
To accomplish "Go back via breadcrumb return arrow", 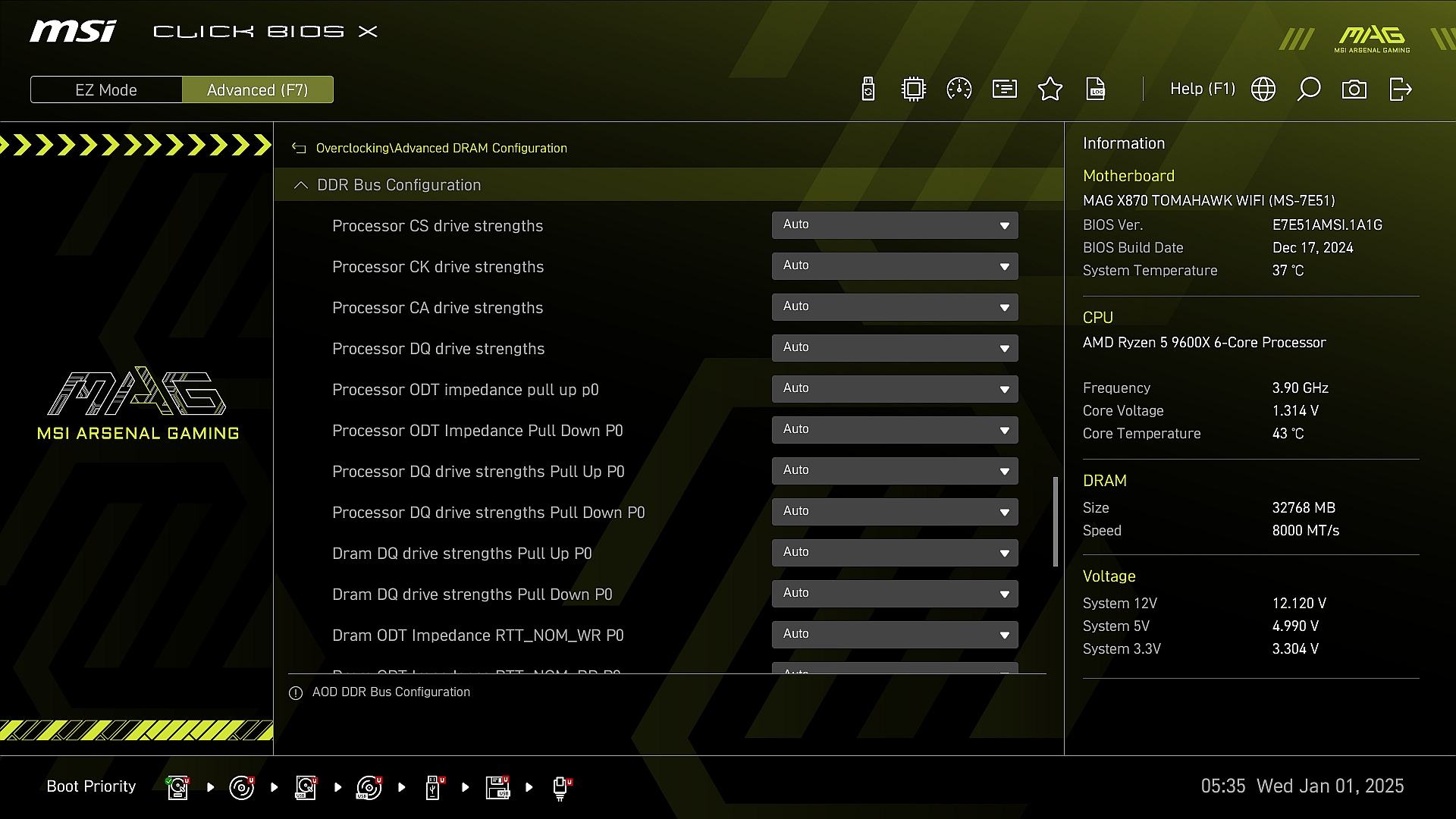I will 299,149.
